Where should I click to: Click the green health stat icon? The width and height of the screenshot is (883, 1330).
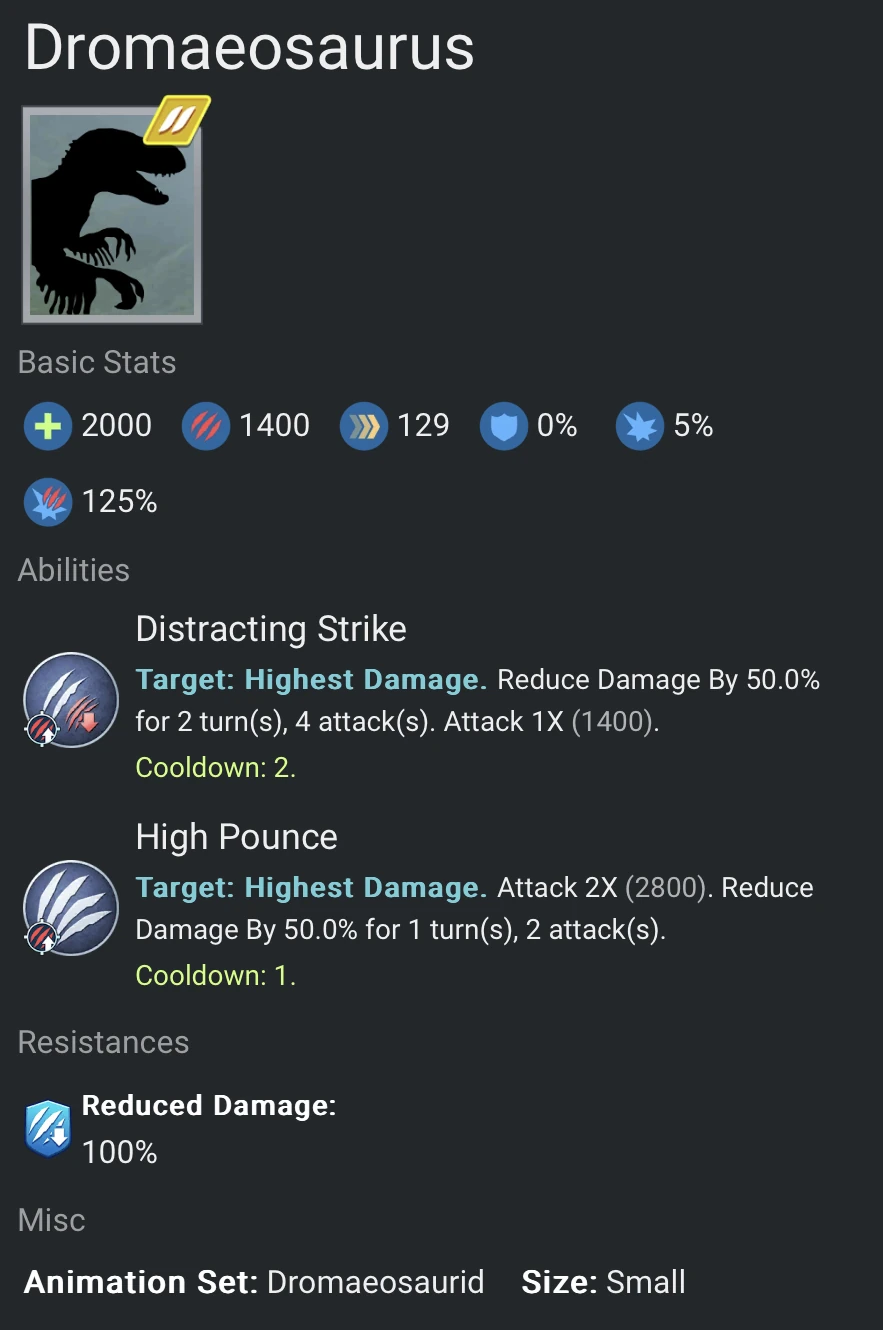(47, 425)
